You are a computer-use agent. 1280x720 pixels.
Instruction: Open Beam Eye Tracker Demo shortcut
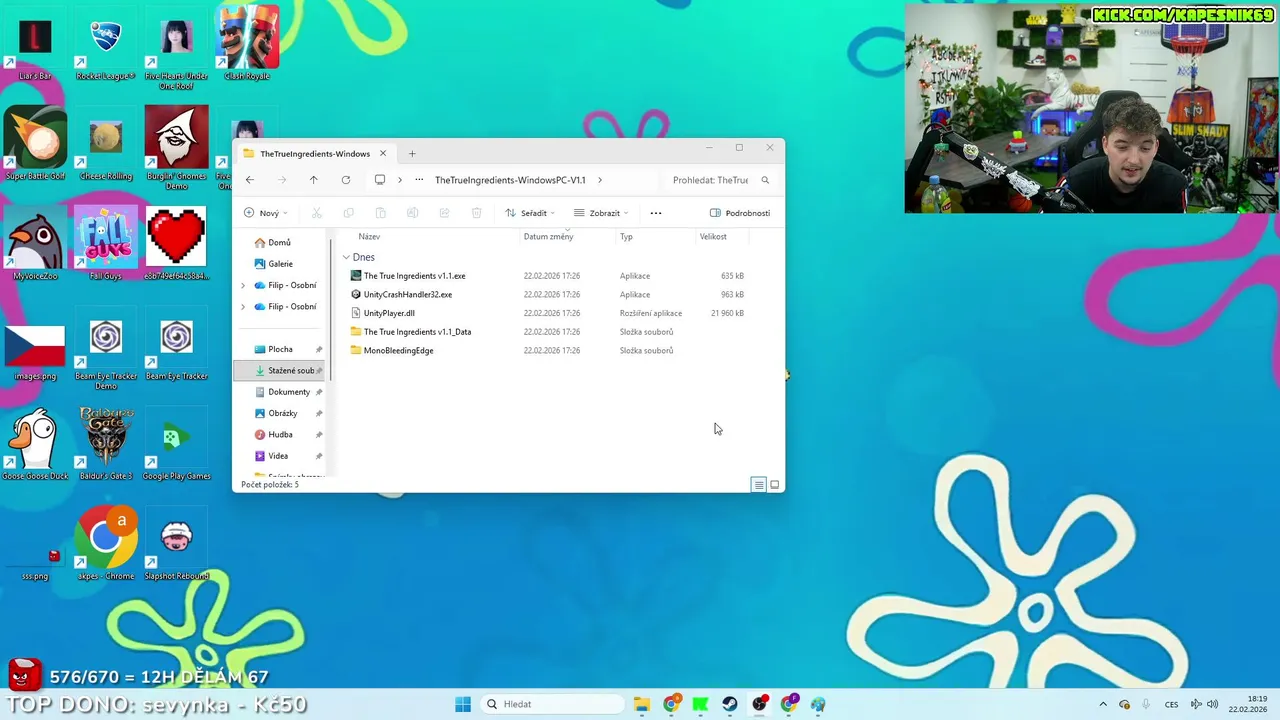tap(105, 350)
